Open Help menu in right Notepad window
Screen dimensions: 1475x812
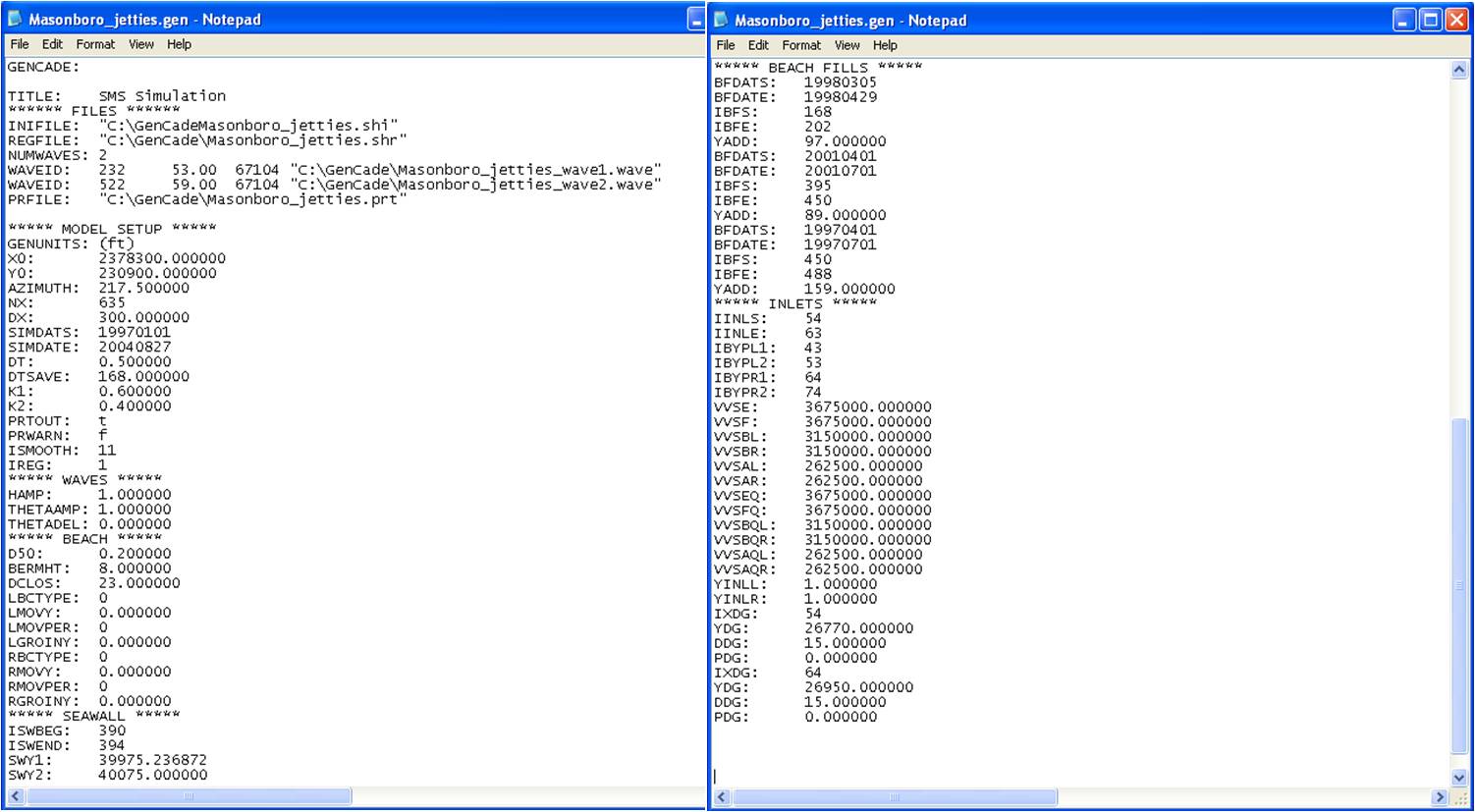coord(885,45)
